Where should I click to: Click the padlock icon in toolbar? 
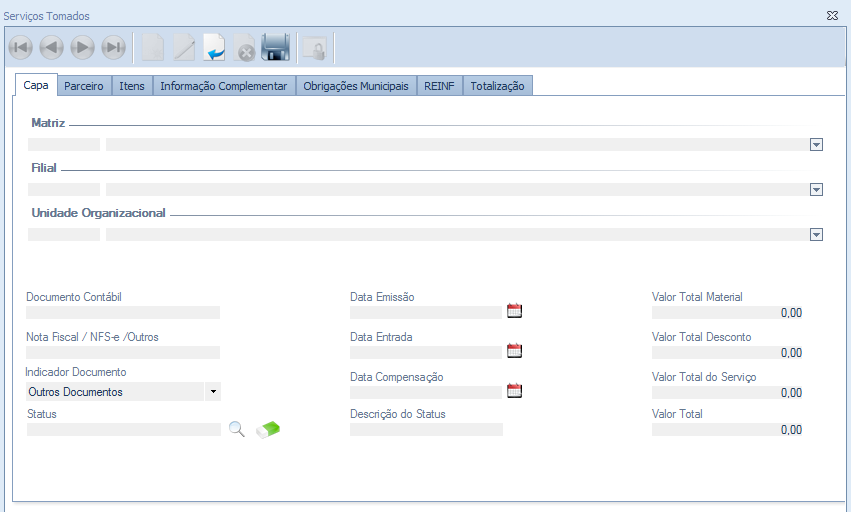click(x=314, y=48)
